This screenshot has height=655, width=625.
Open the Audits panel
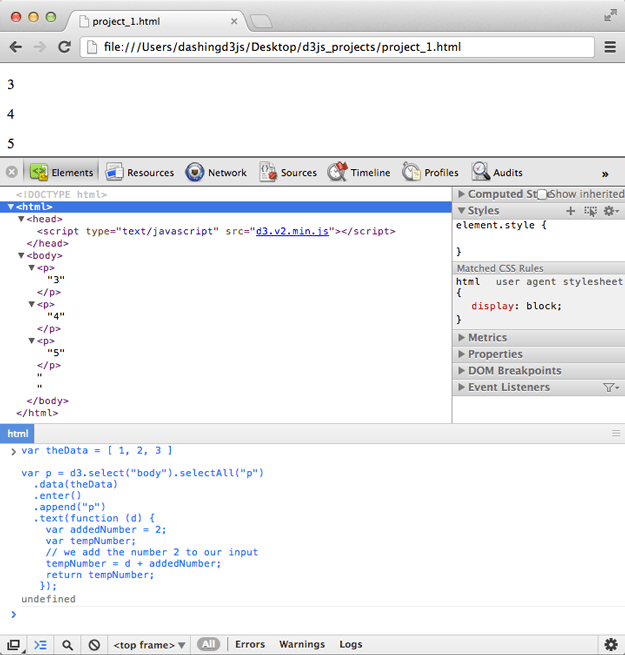(x=497, y=172)
